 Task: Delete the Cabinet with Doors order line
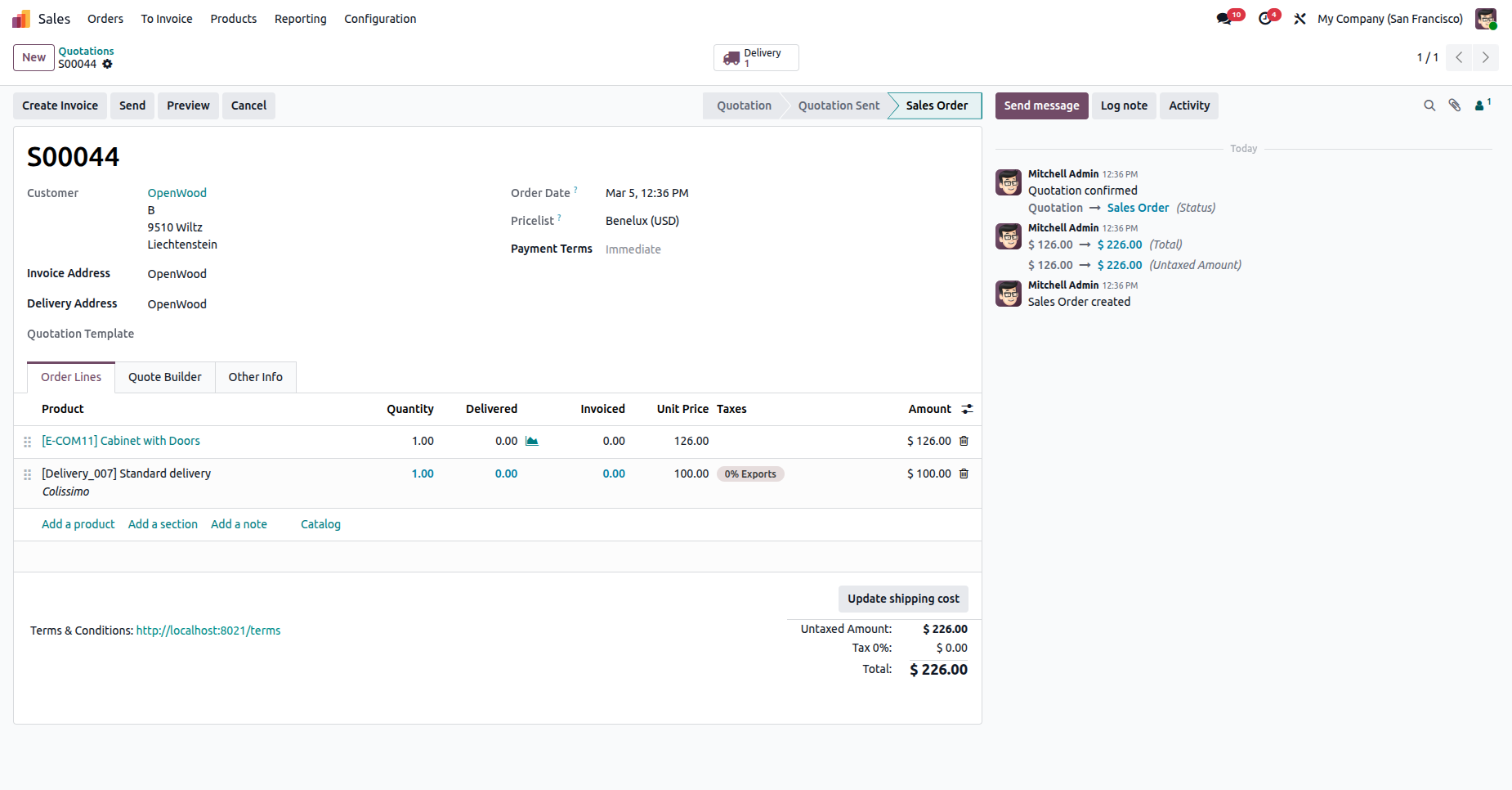click(964, 441)
